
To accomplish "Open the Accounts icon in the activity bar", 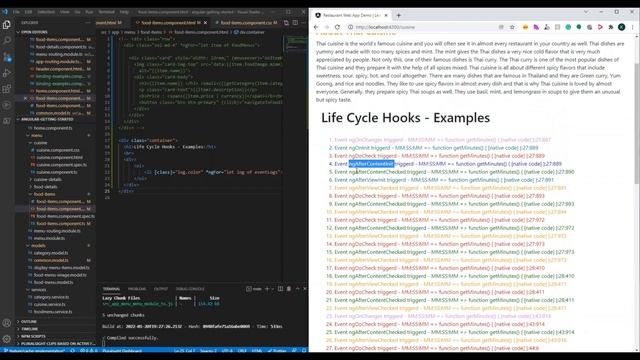I will (x=7, y=323).
